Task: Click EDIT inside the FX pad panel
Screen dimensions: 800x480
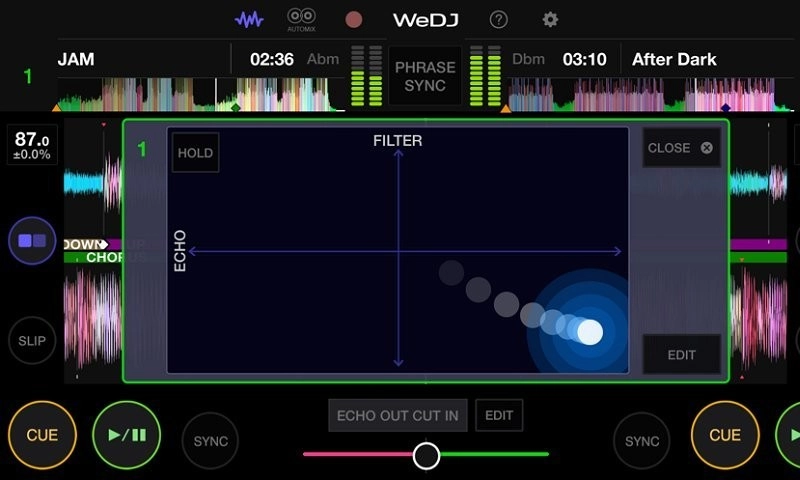Action: (680, 354)
